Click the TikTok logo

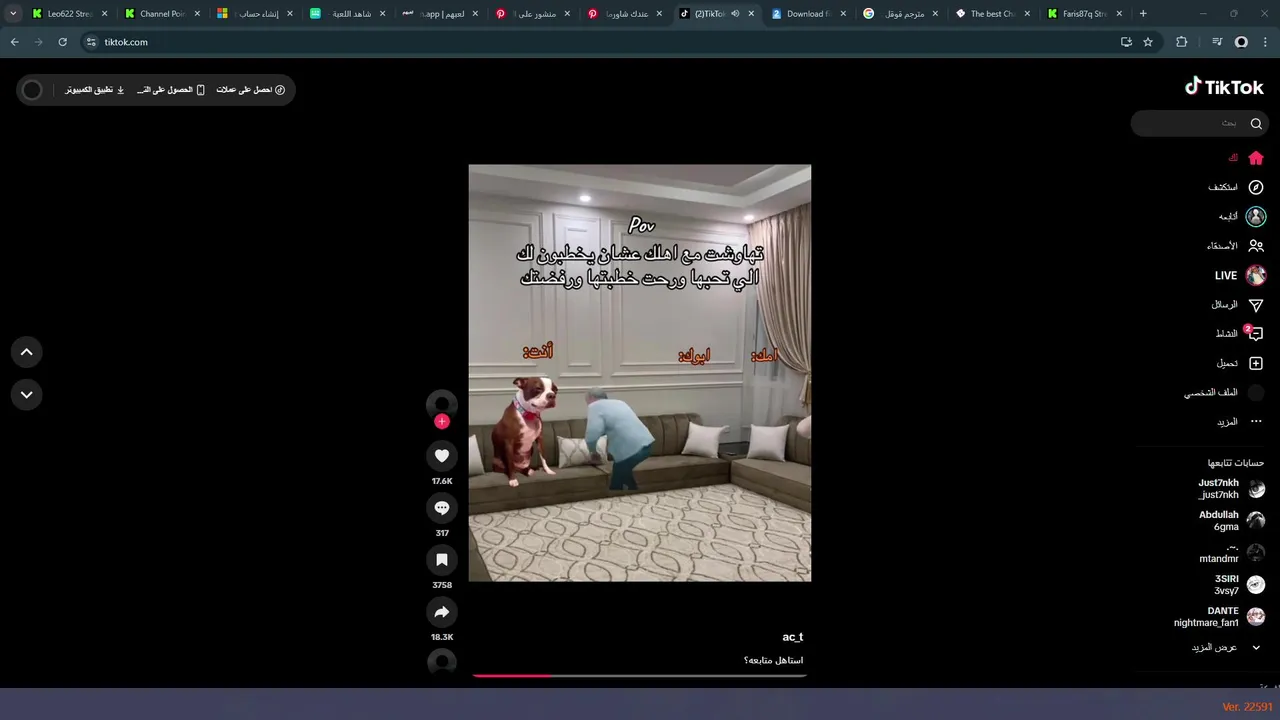point(1224,87)
